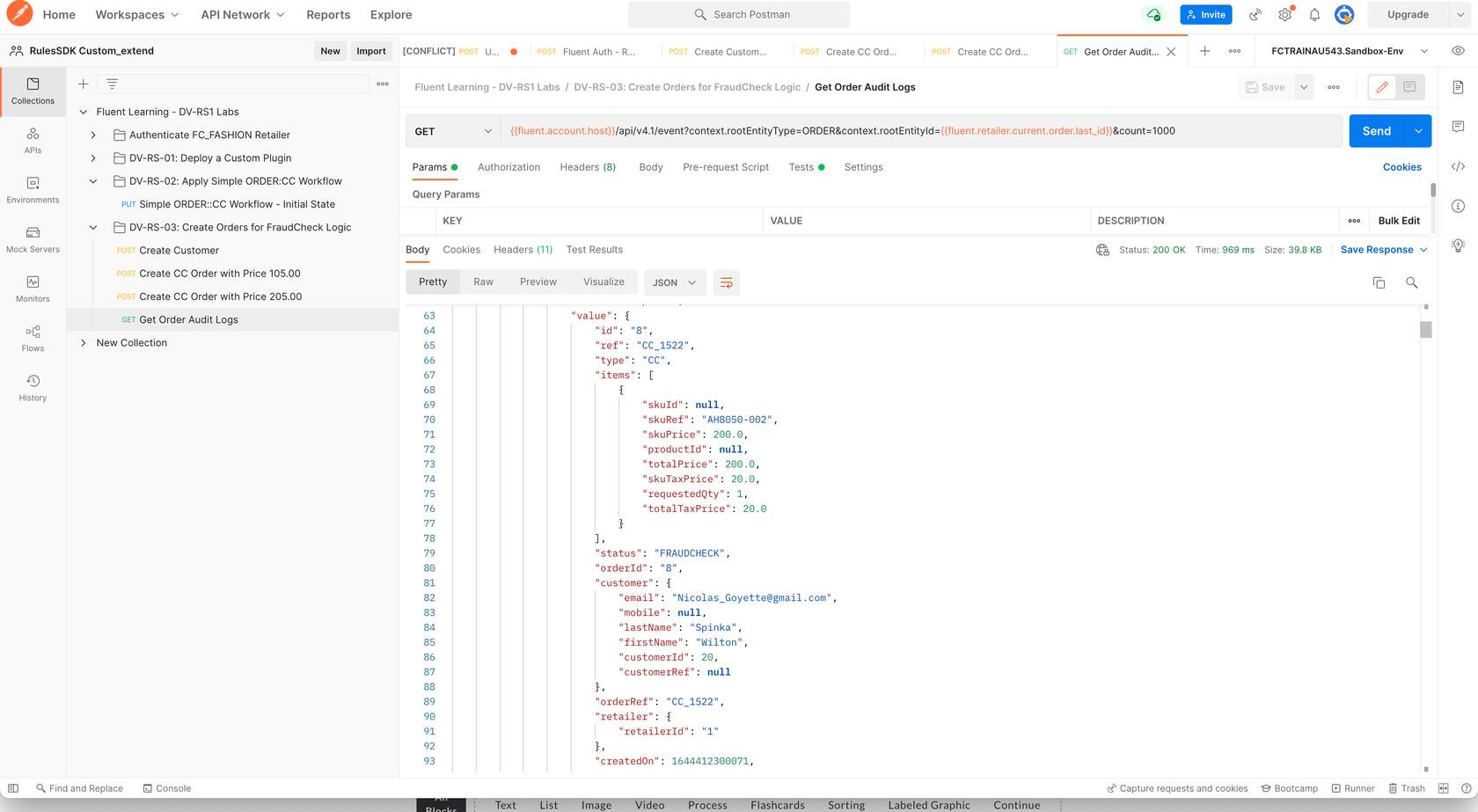The height and width of the screenshot is (812, 1478).
Task: Click the code snippet icon
Action: pyautogui.click(x=1458, y=166)
